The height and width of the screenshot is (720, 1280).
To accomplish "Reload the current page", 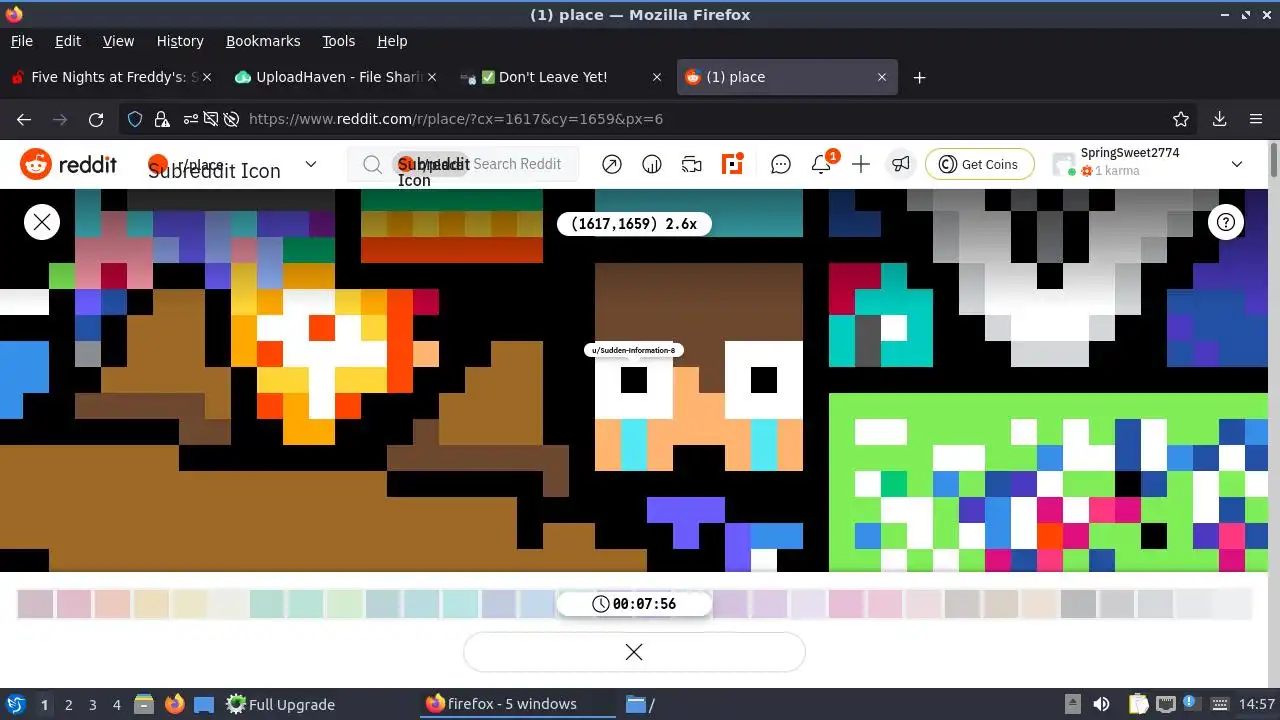I will 96,119.
